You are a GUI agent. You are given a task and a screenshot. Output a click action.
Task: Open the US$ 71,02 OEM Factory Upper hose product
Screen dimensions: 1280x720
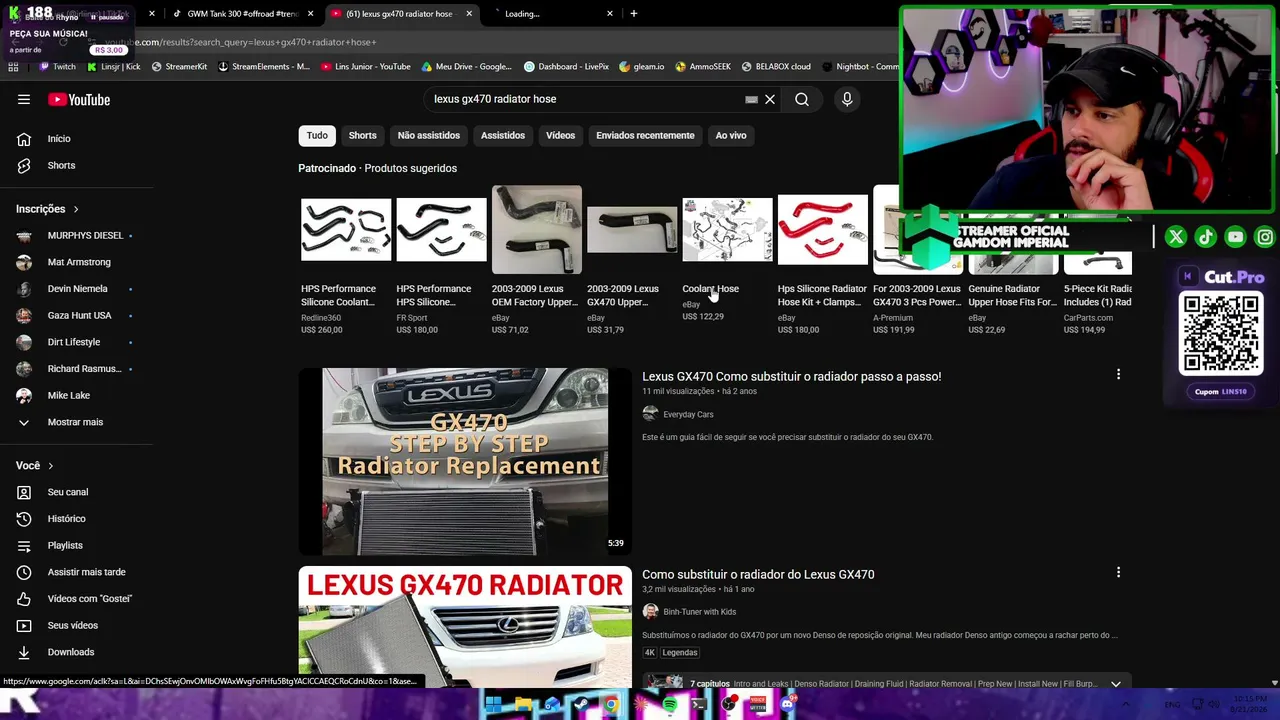pyautogui.click(x=536, y=260)
